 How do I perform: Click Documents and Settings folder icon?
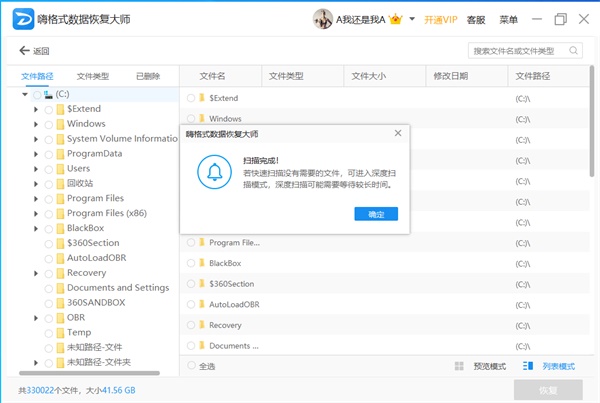[x=60, y=288]
